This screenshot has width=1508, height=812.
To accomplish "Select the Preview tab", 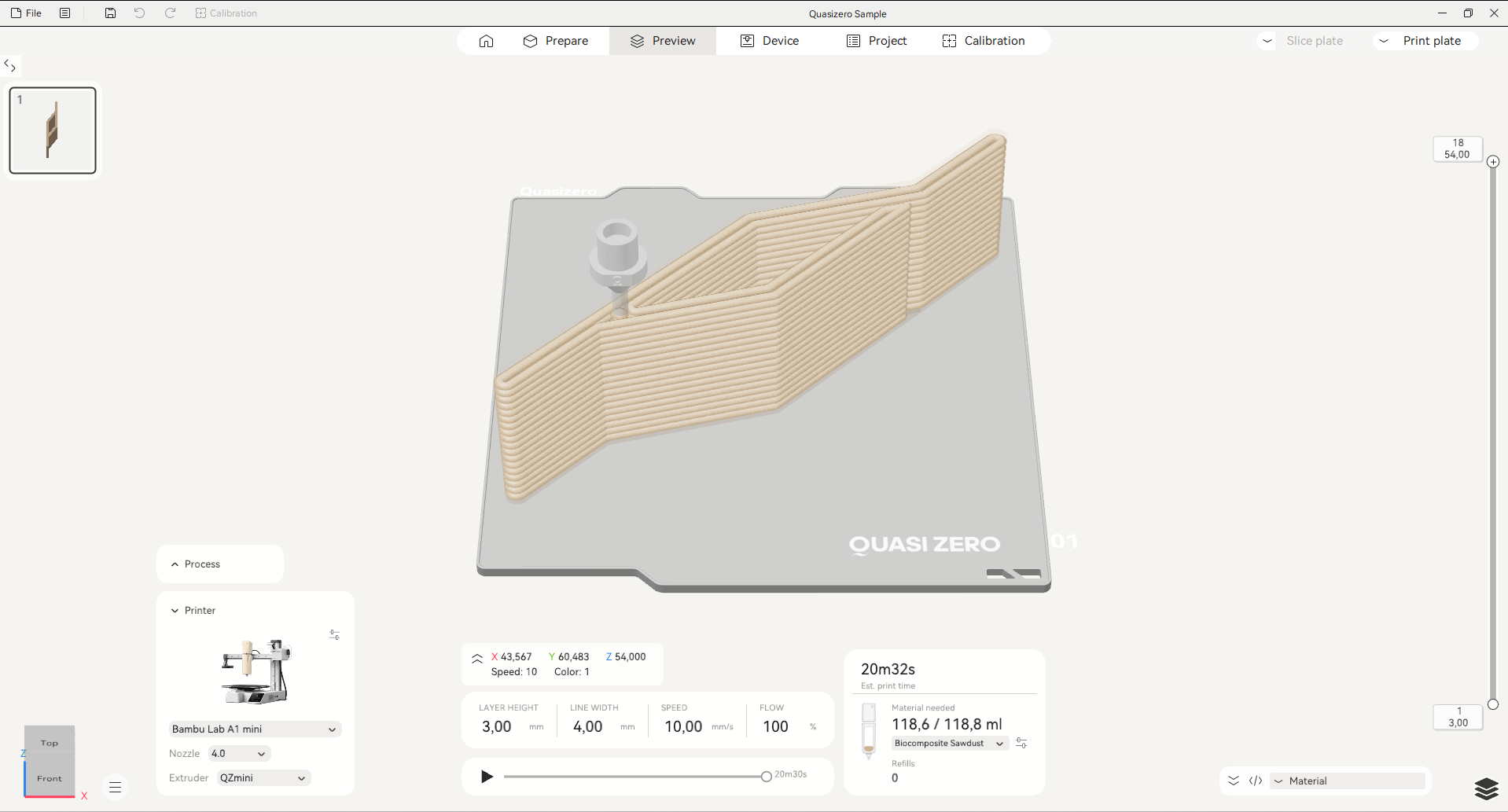I will 663,41.
